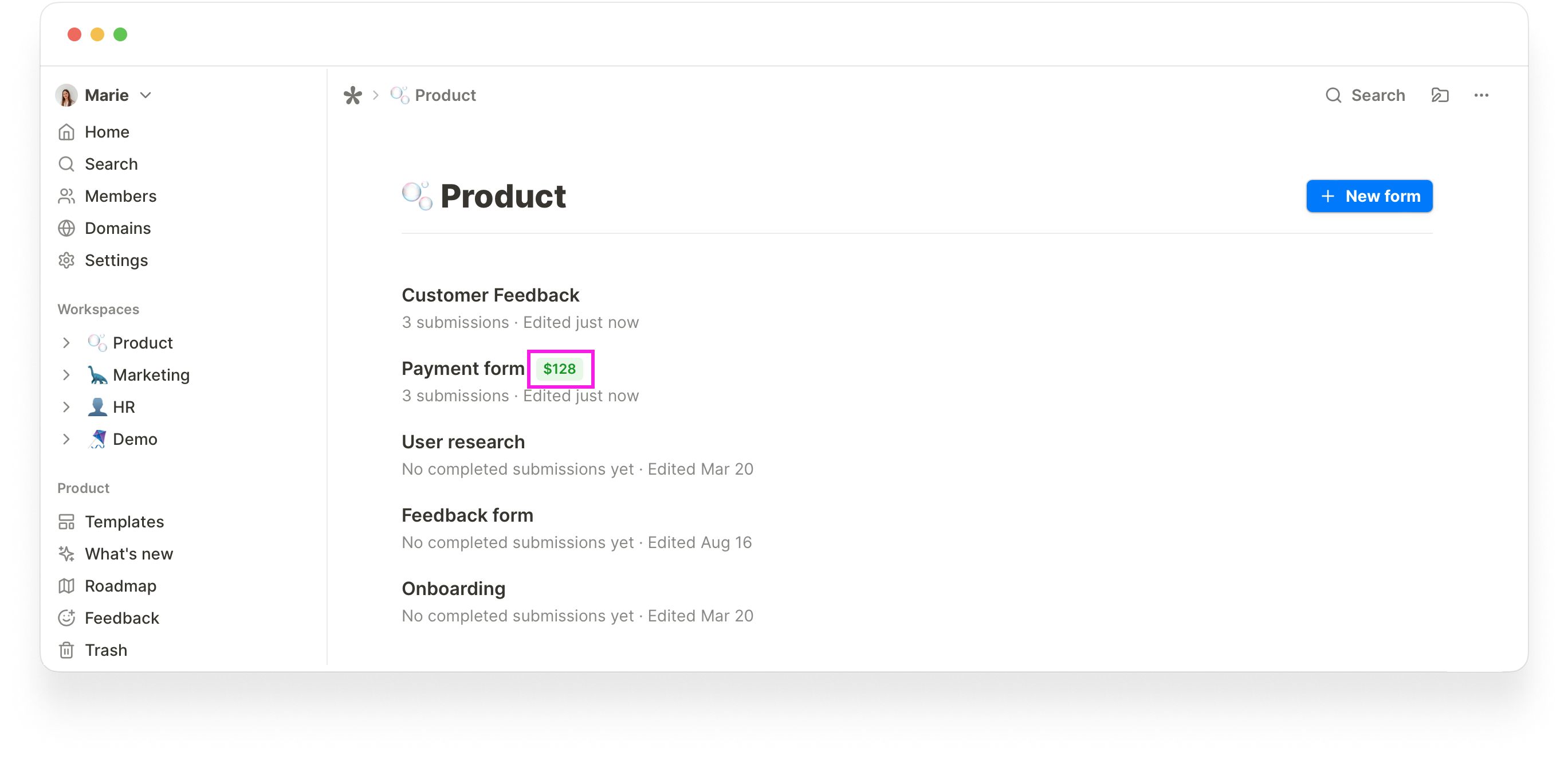Screen dimensions: 1568x759
Task: Click the bubbles emoji beside Product title
Action: (417, 196)
